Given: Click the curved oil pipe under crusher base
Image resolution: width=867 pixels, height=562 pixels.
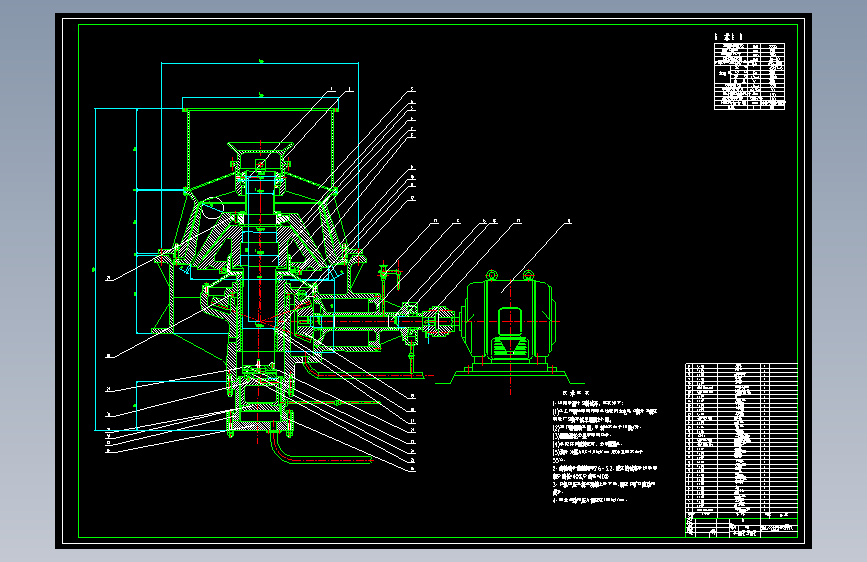Looking at the screenshot, I should pyautogui.click(x=321, y=449).
